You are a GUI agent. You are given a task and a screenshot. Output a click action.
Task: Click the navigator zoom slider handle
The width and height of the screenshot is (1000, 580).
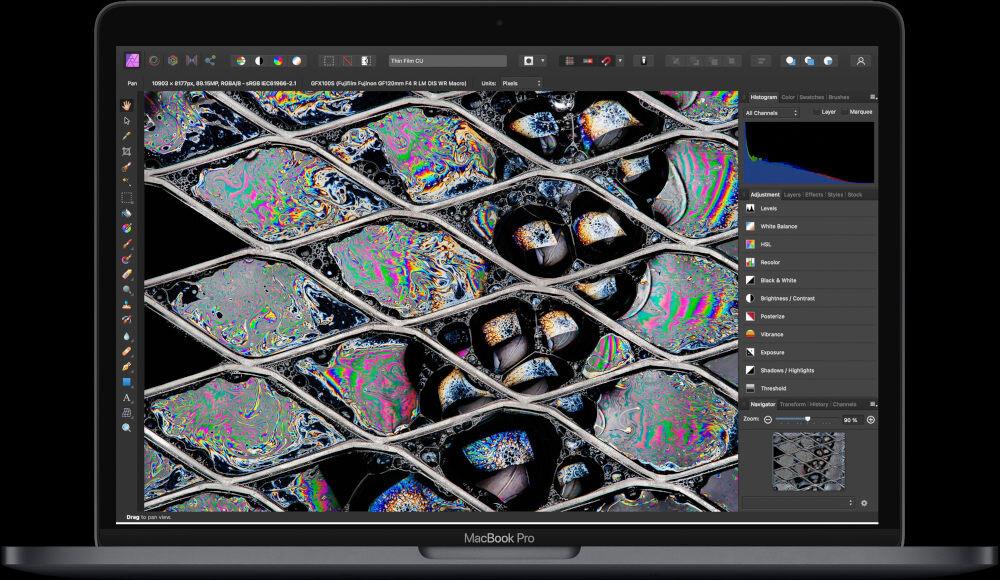point(808,419)
